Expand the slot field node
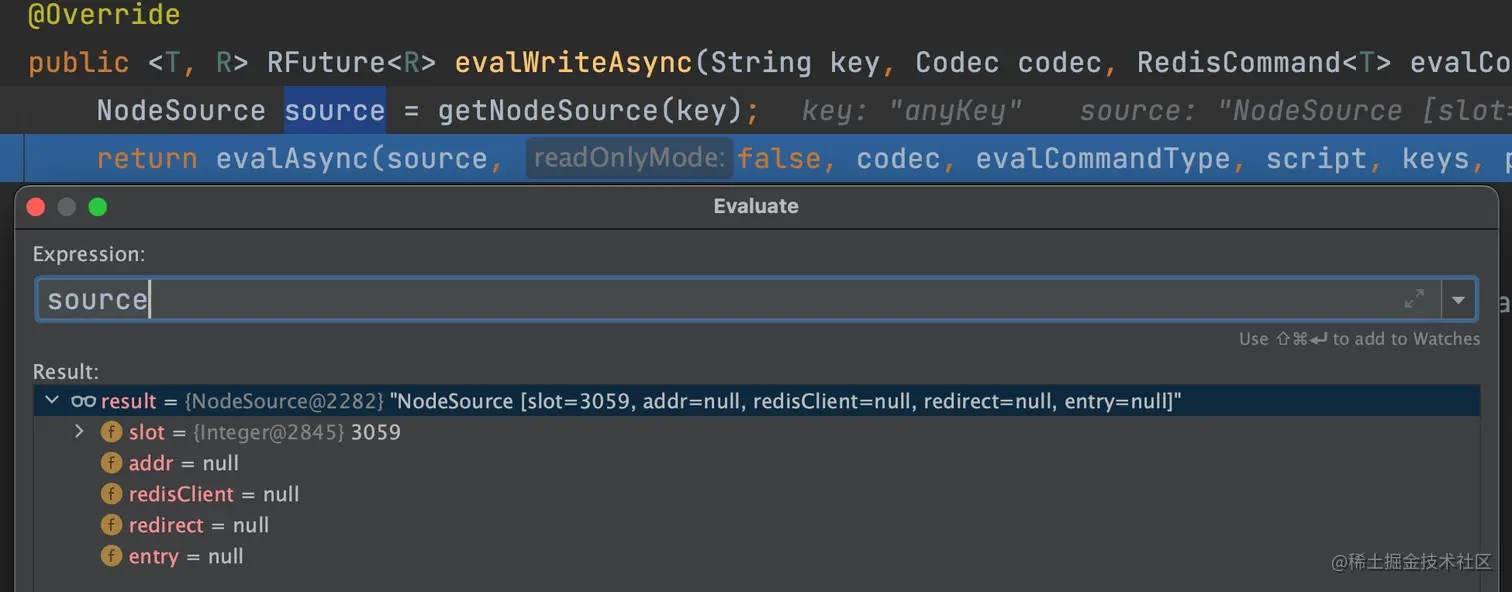1512x592 pixels. pos(80,432)
